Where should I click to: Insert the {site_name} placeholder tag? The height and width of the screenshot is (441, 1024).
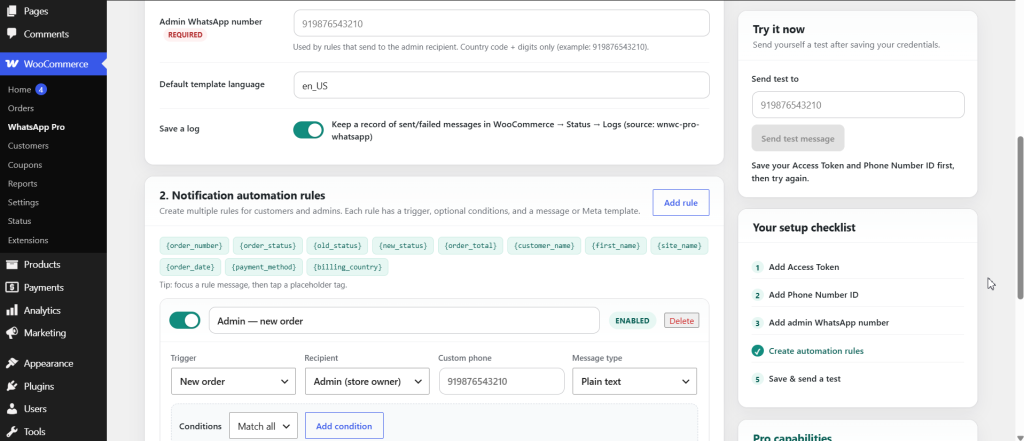tap(680, 246)
